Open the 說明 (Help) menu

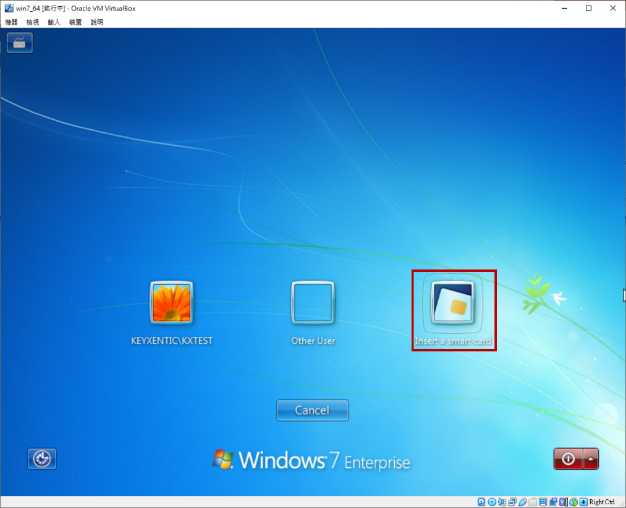[x=97, y=22]
